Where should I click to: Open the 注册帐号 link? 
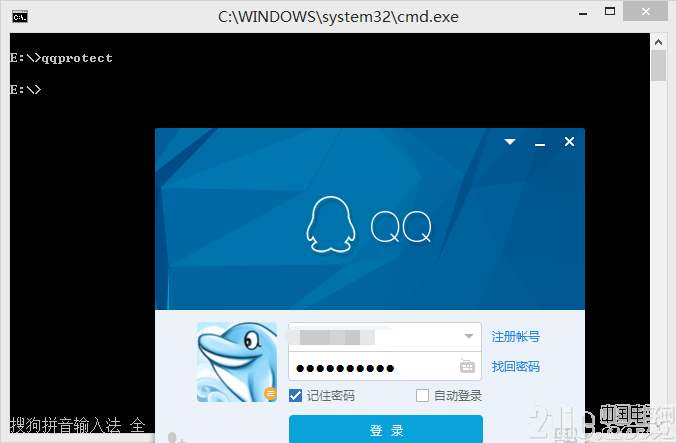516,336
